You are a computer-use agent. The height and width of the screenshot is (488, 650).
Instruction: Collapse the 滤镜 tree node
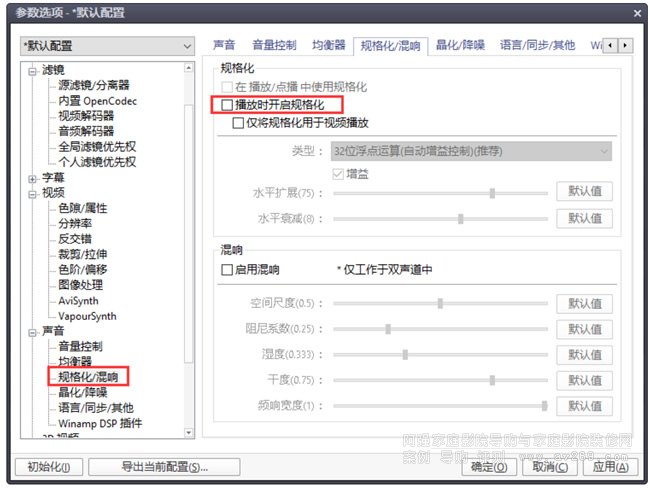tap(32, 70)
